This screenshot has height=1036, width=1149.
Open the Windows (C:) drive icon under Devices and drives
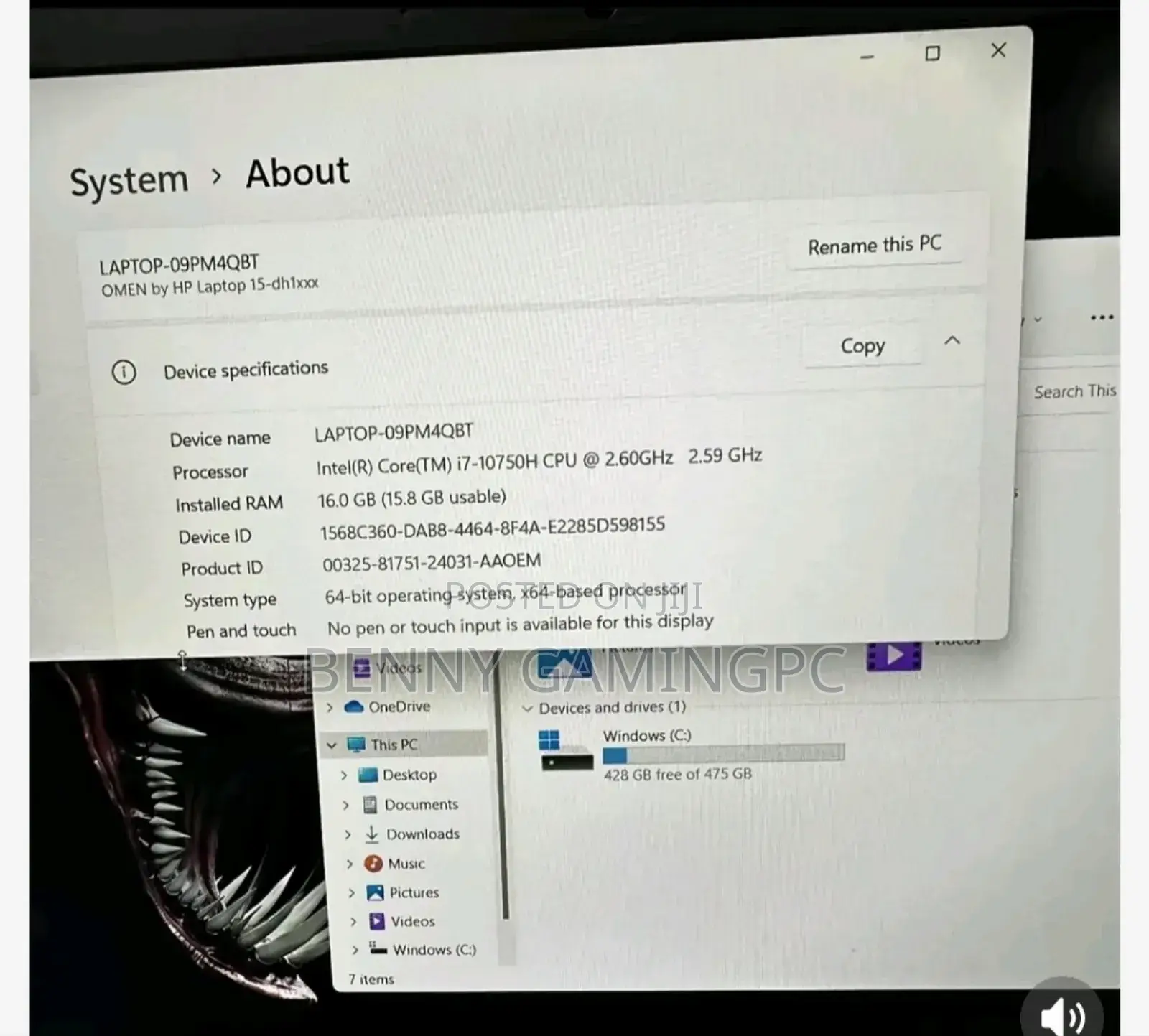tap(566, 751)
